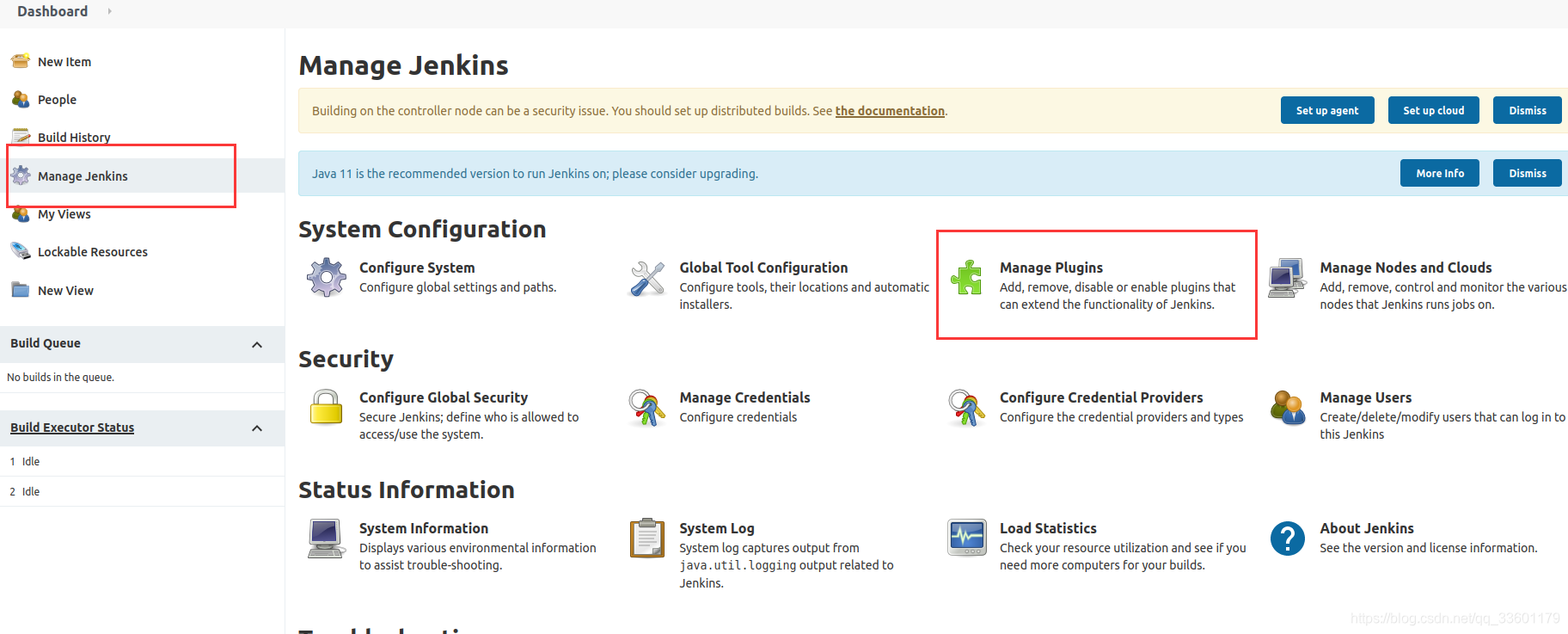The height and width of the screenshot is (634, 1568).
Task: Open the documentation link
Action: click(890, 111)
